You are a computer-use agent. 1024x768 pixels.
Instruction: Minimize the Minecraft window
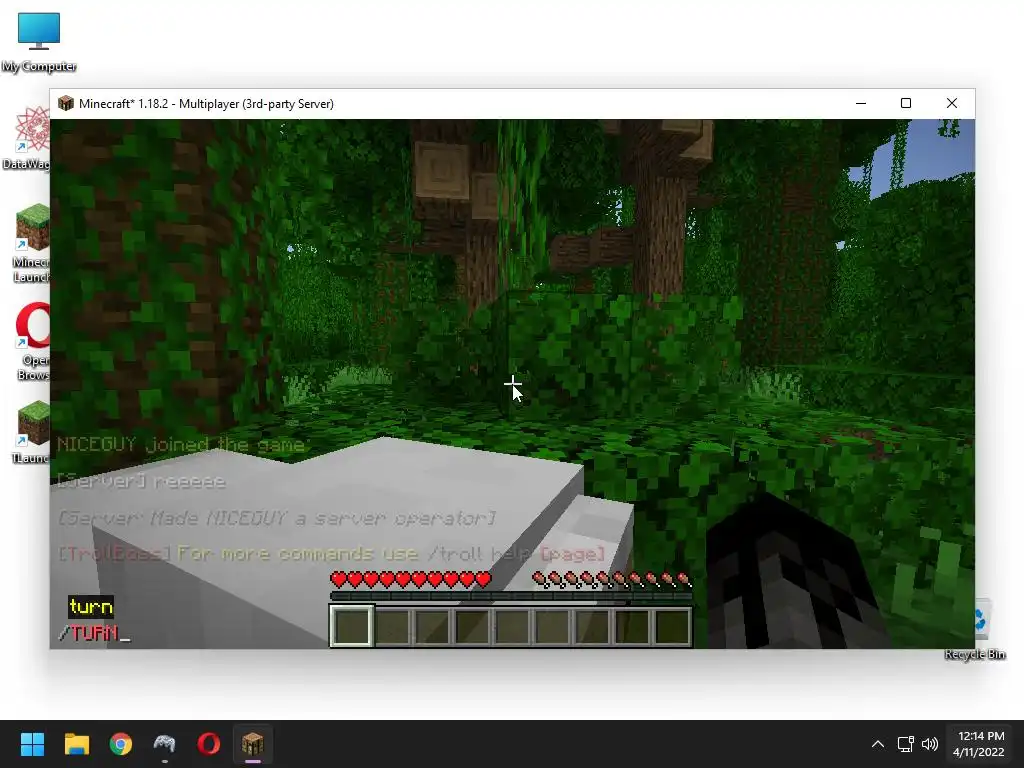point(861,103)
